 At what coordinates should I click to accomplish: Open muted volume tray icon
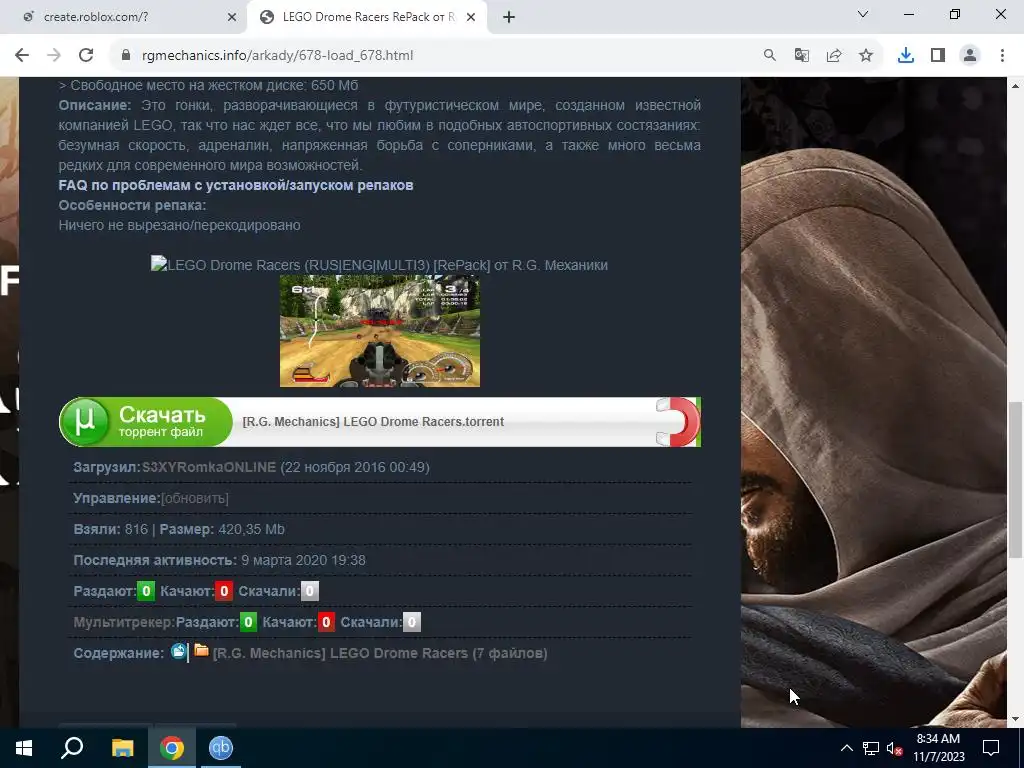tap(895, 748)
